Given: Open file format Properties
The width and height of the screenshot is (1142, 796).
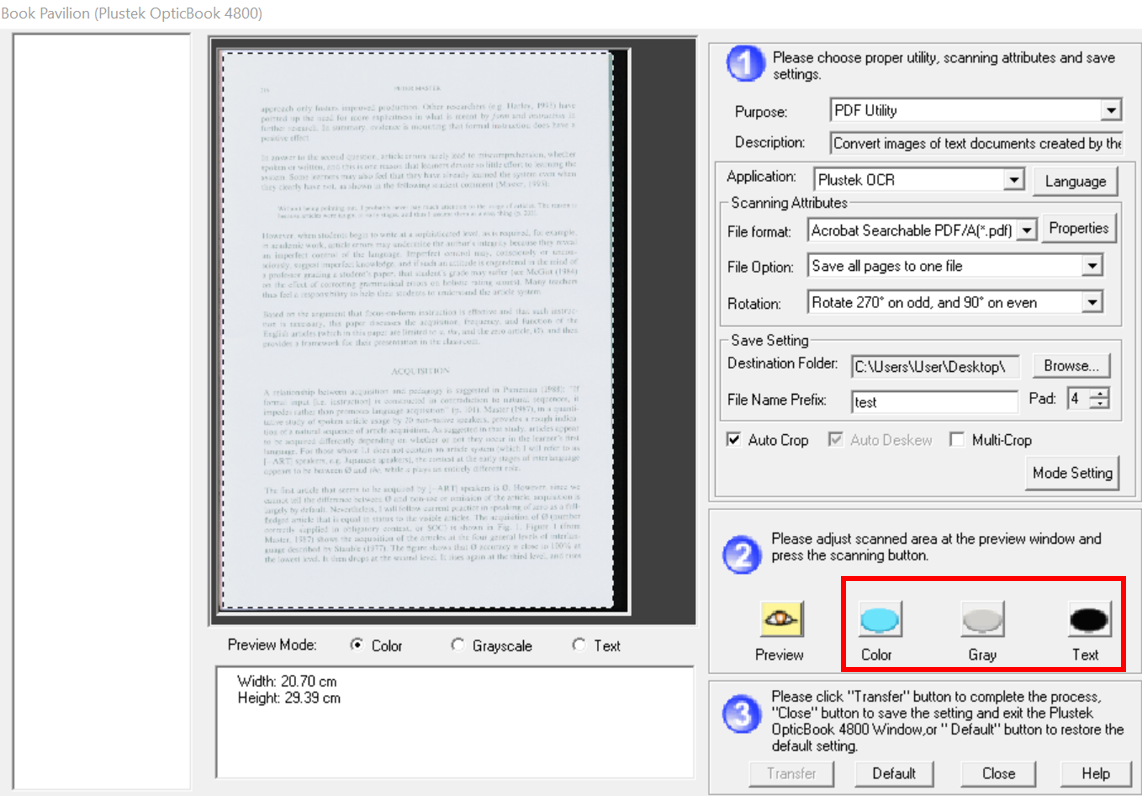Looking at the screenshot, I should click(1078, 229).
